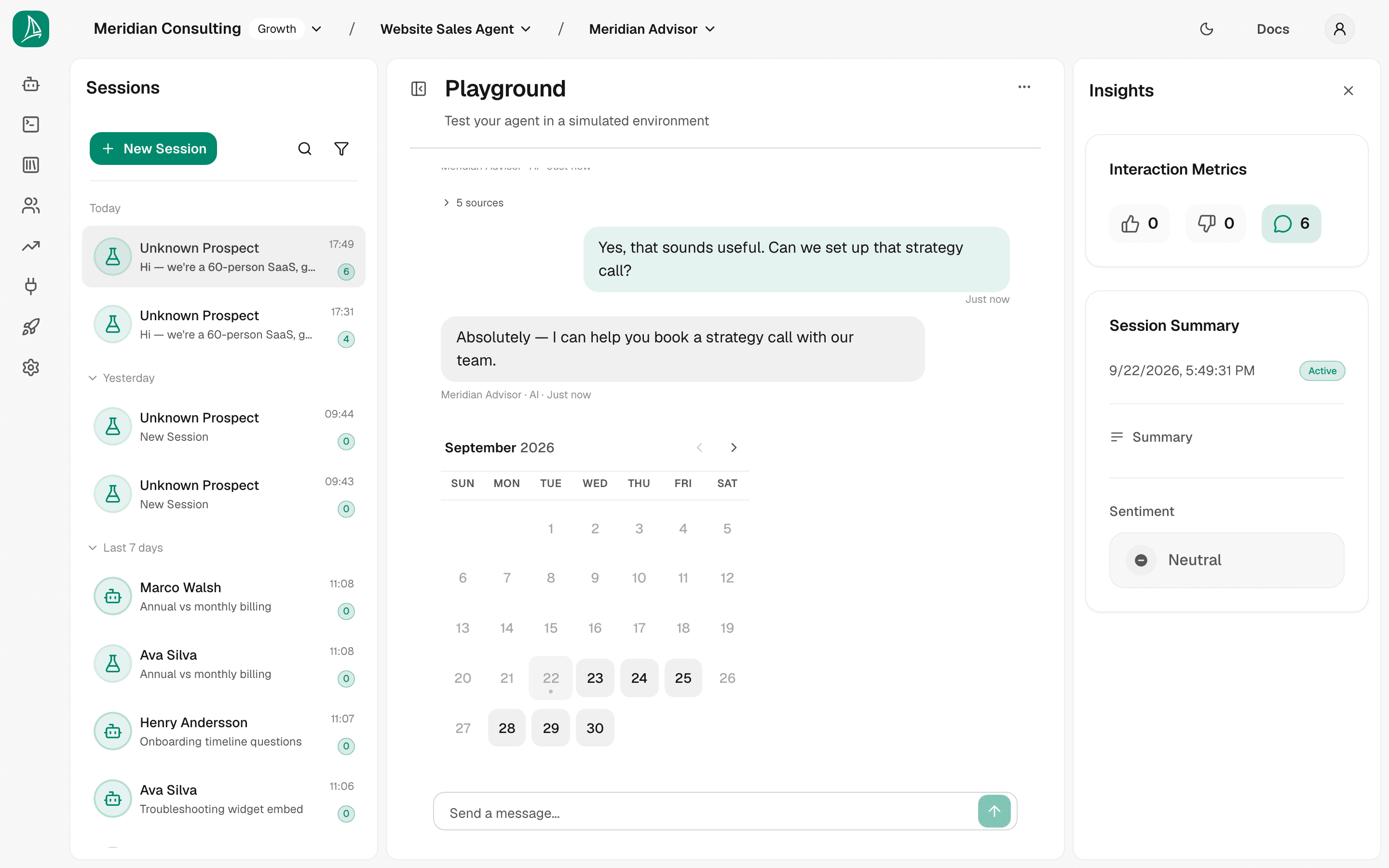Pick September 25 for the call
This screenshot has height=868, width=1389.
[x=683, y=678]
